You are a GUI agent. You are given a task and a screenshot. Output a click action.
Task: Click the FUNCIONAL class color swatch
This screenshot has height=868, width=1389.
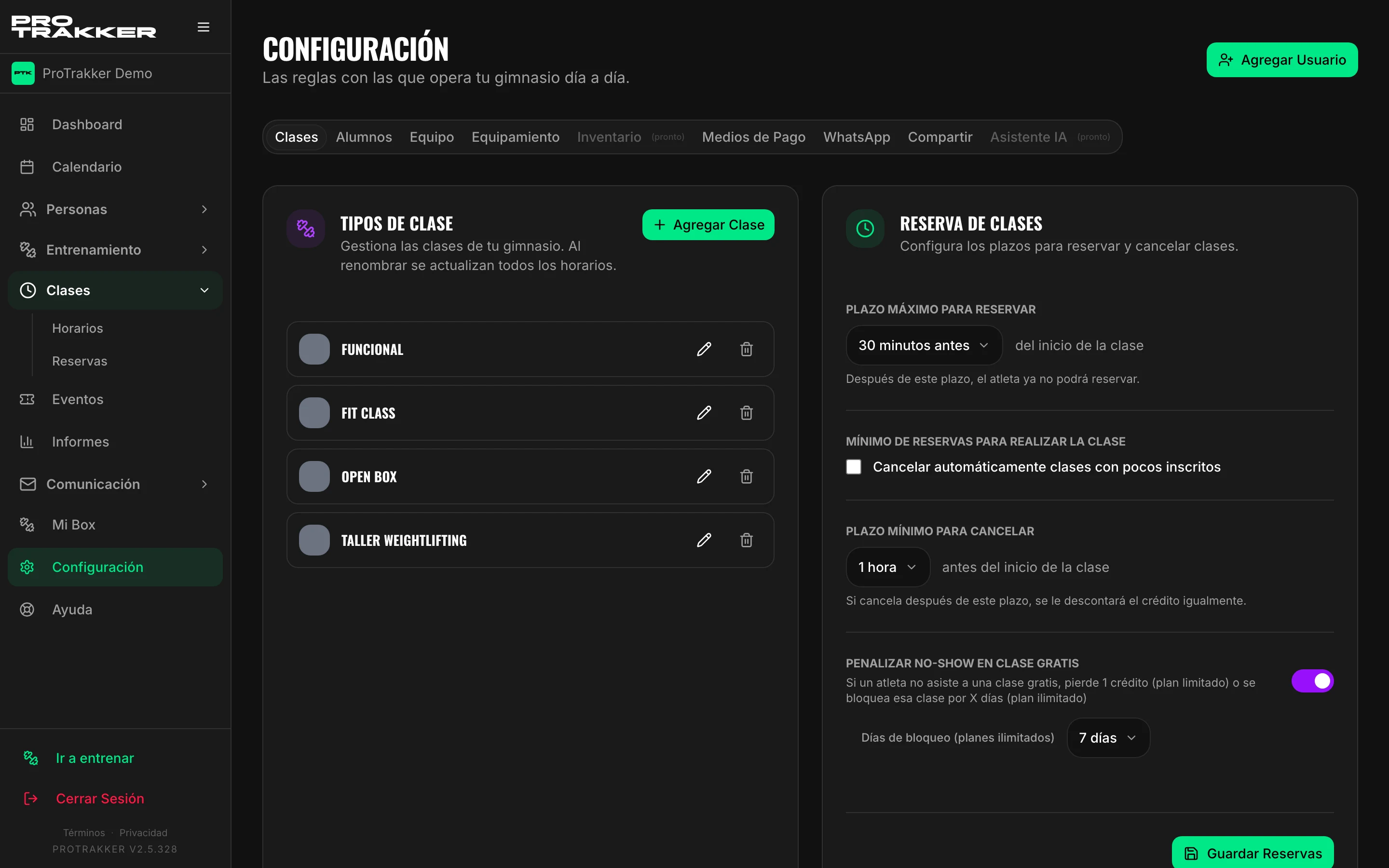314,349
